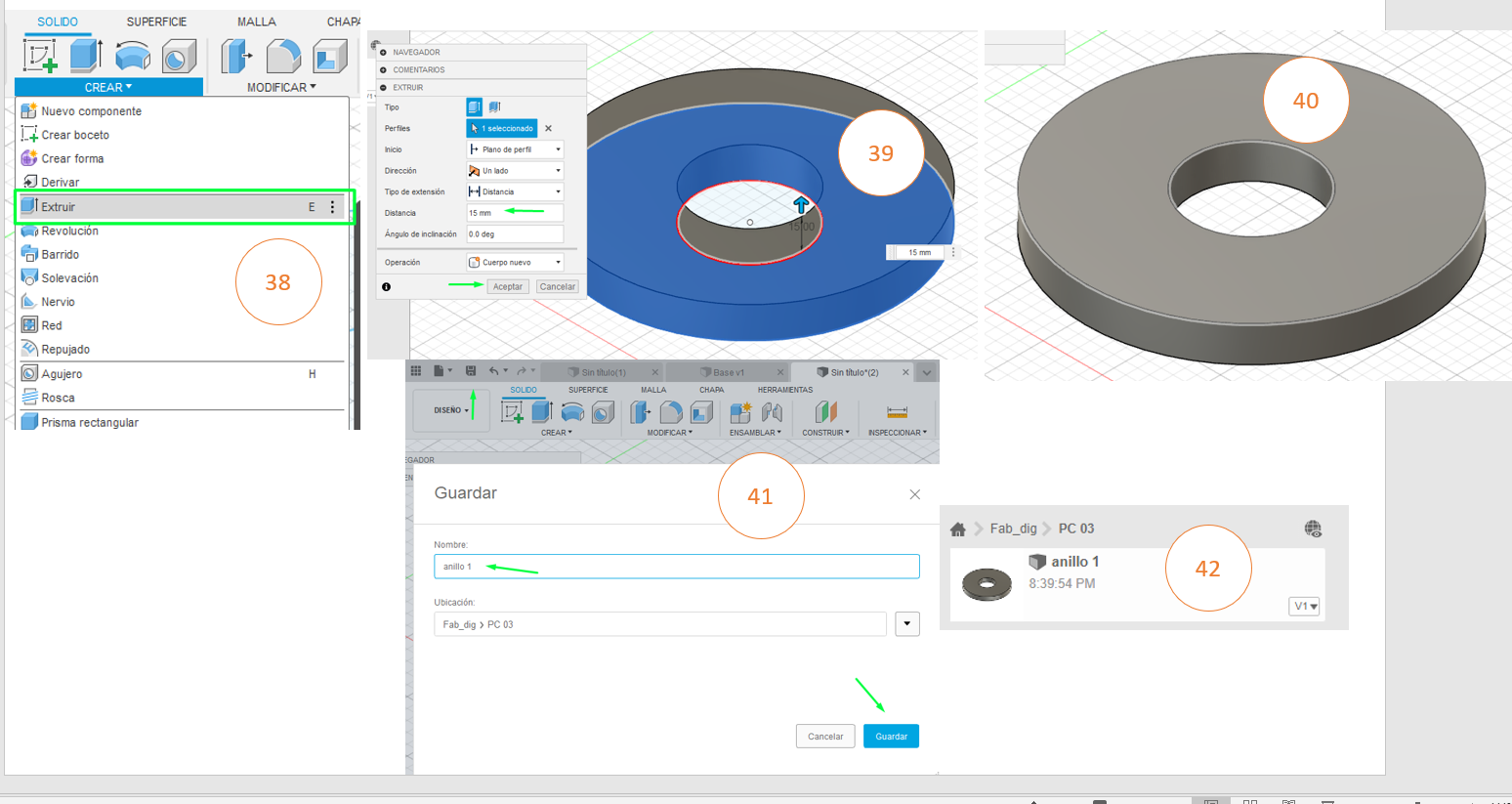Click the web globe icon in the data panel

tap(1313, 529)
